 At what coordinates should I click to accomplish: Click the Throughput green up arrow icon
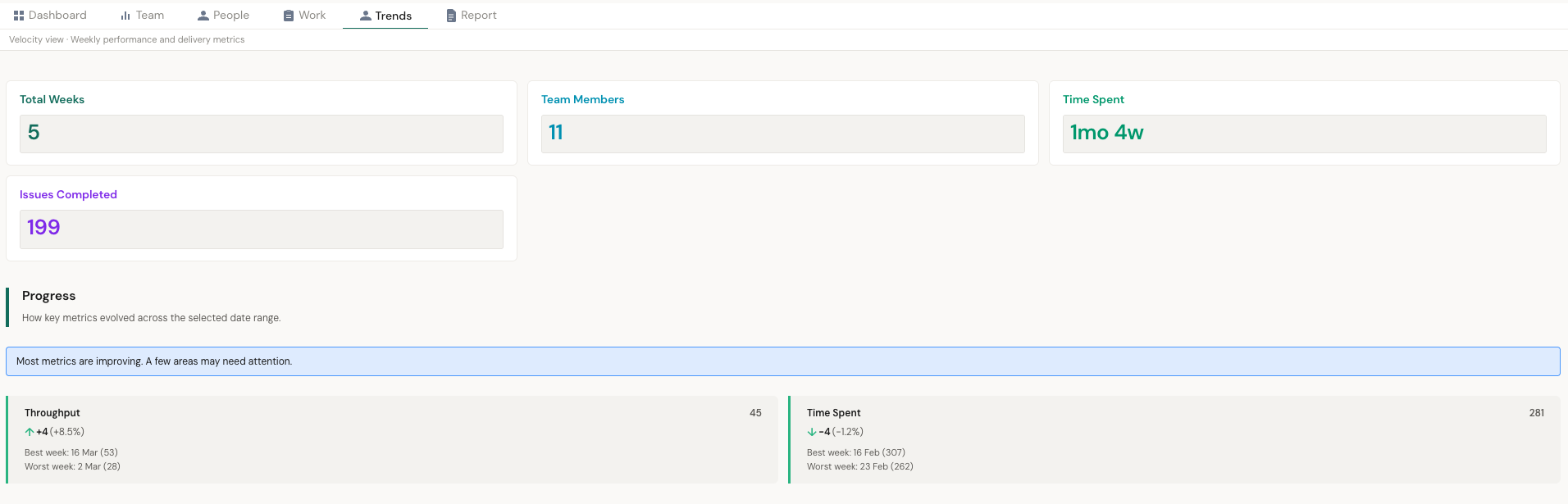point(30,432)
